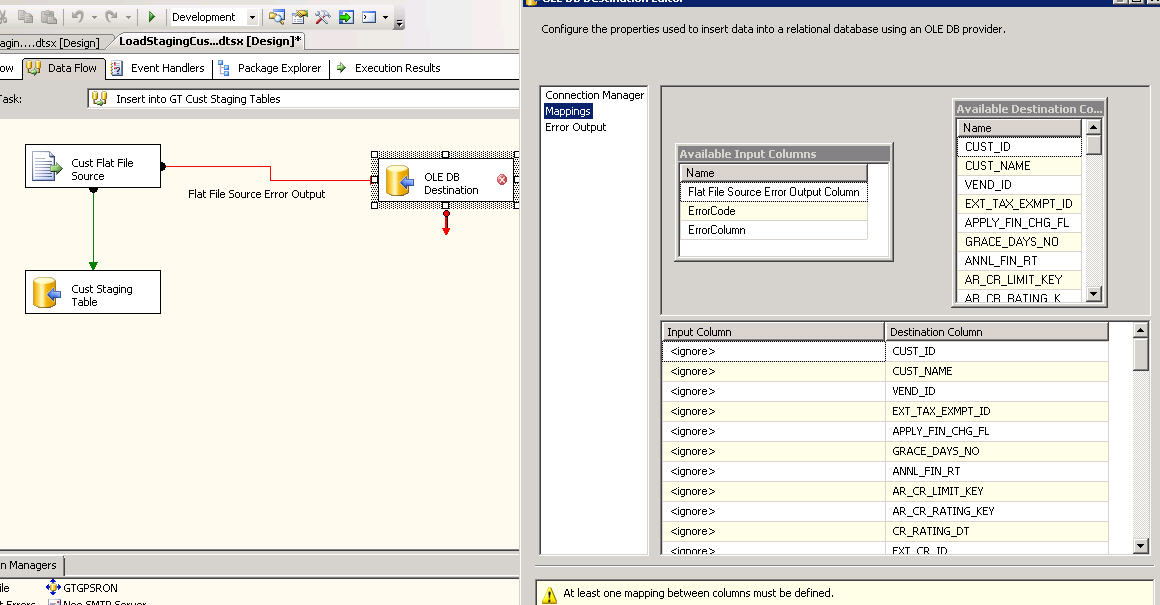Viewport: 1160px width, 605px height.
Task: Select Flat File Source Error Output Column input
Action: point(773,192)
